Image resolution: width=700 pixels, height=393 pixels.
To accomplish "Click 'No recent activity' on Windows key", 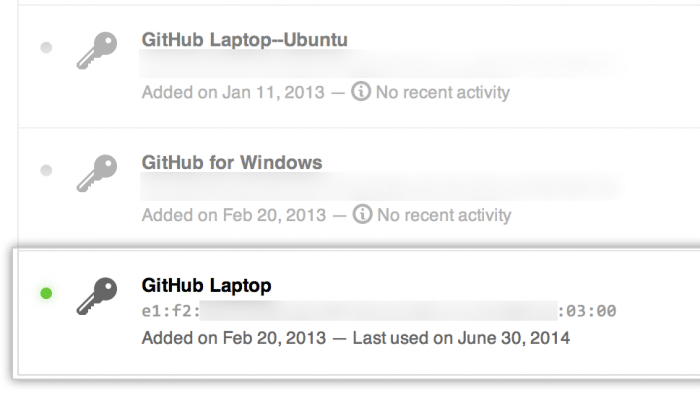I will [x=444, y=215].
